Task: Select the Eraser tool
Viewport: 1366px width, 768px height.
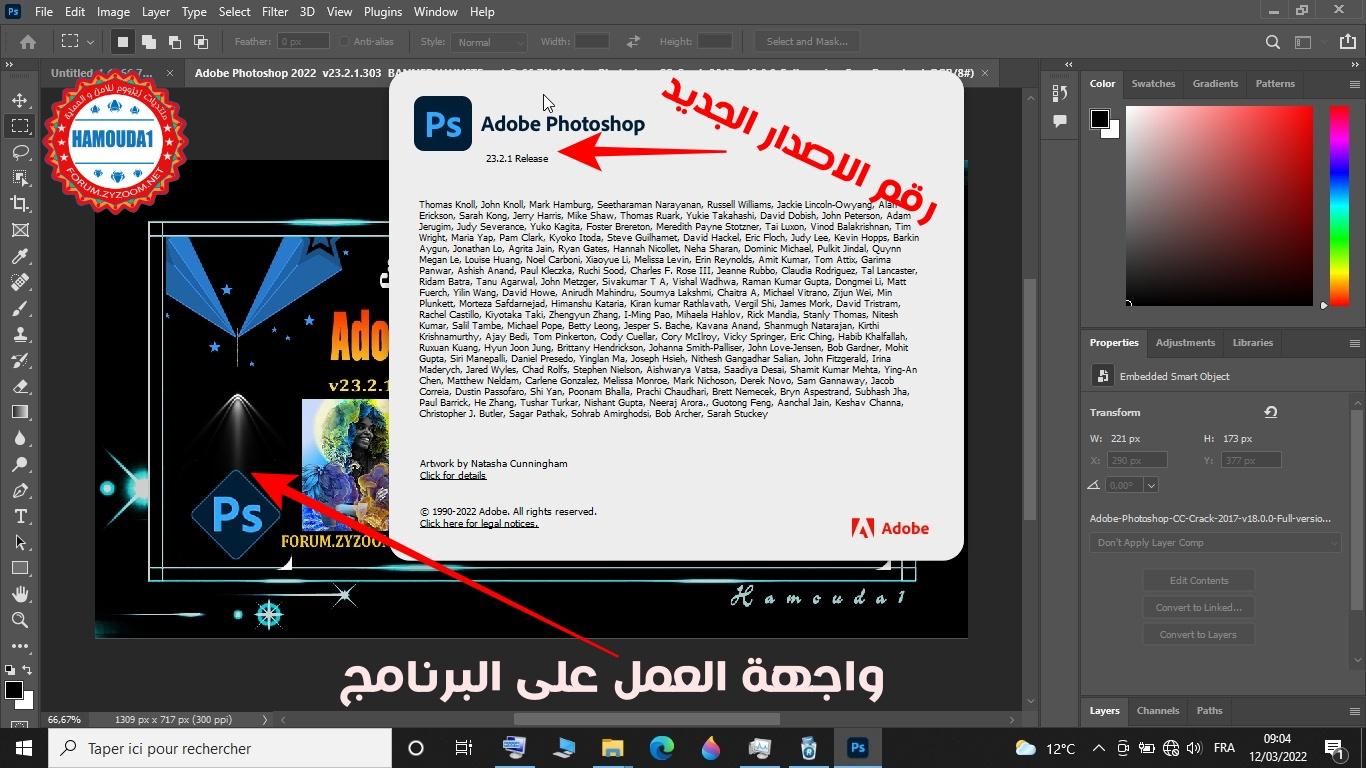Action: click(20, 386)
